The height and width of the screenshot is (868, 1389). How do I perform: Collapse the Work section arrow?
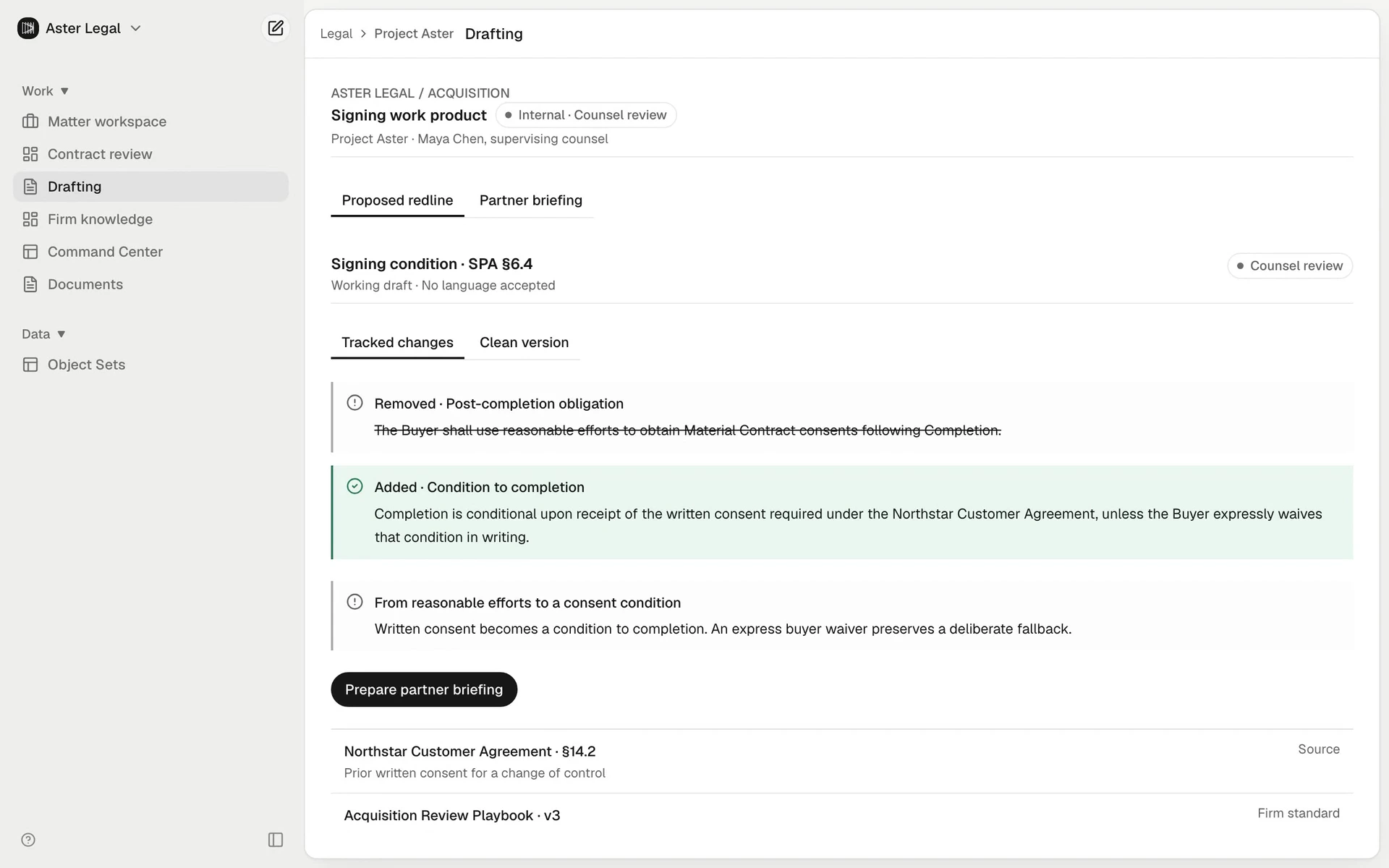point(64,91)
